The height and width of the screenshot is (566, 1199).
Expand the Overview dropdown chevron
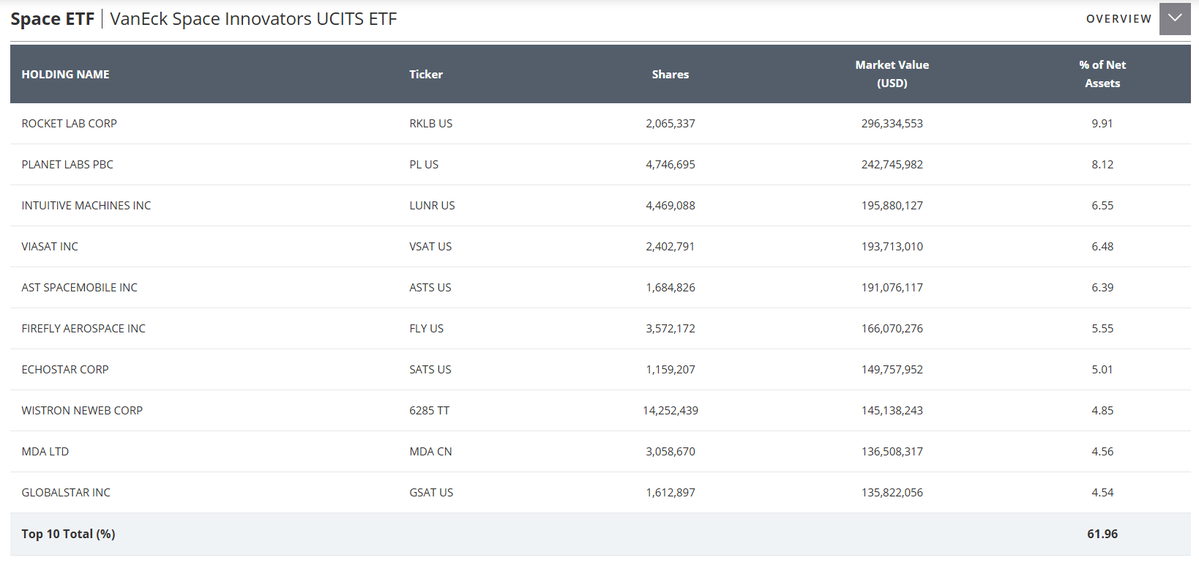click(1175, 19)
